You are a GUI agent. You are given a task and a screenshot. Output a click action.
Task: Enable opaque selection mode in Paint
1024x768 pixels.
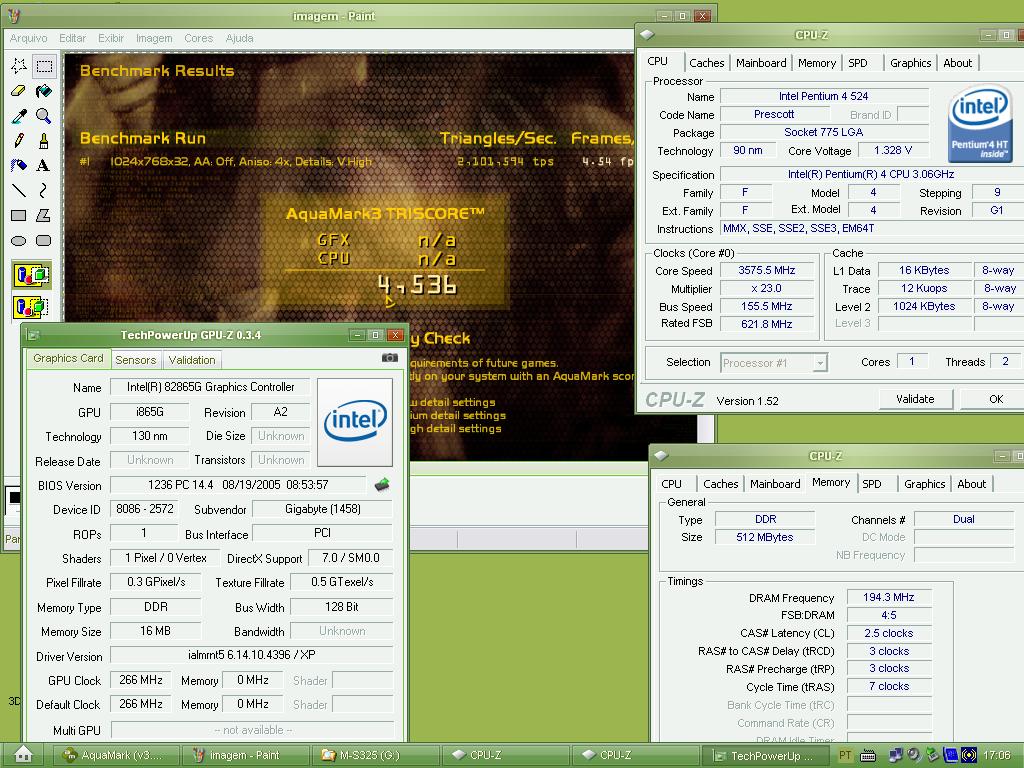[x=31, y=275]
